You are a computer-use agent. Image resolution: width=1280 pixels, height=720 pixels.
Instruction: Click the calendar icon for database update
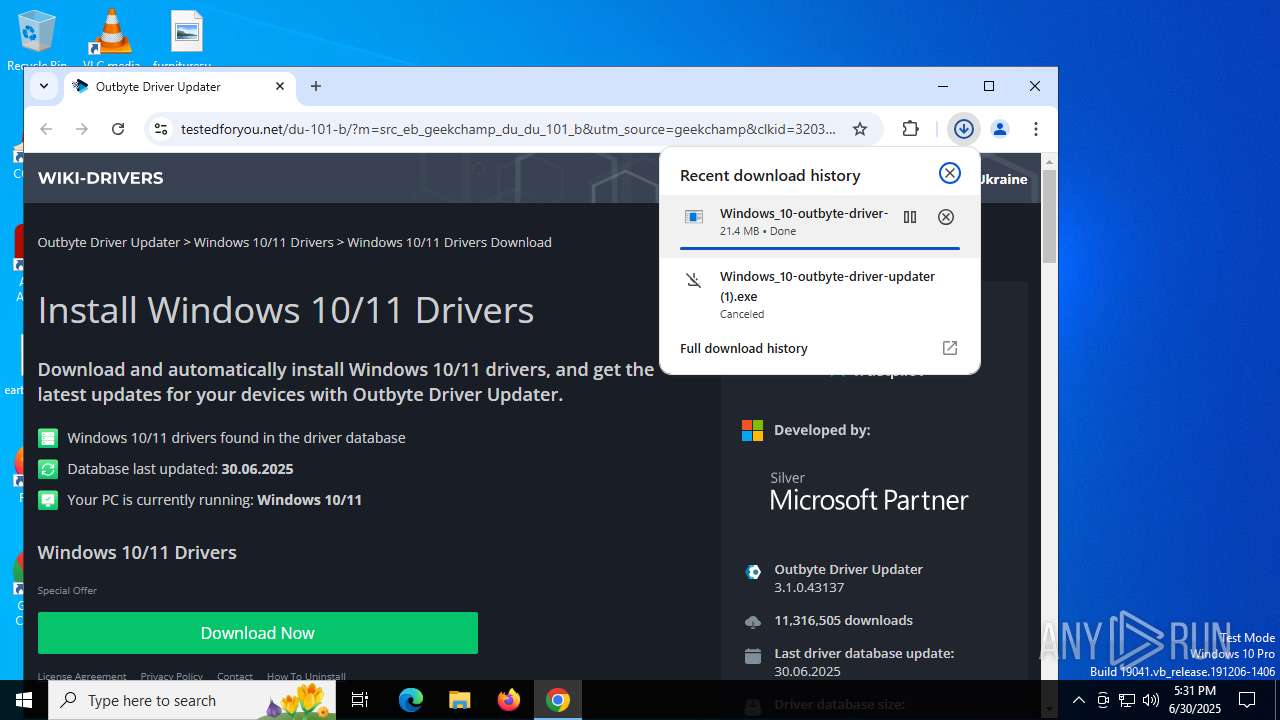(753, 656)
